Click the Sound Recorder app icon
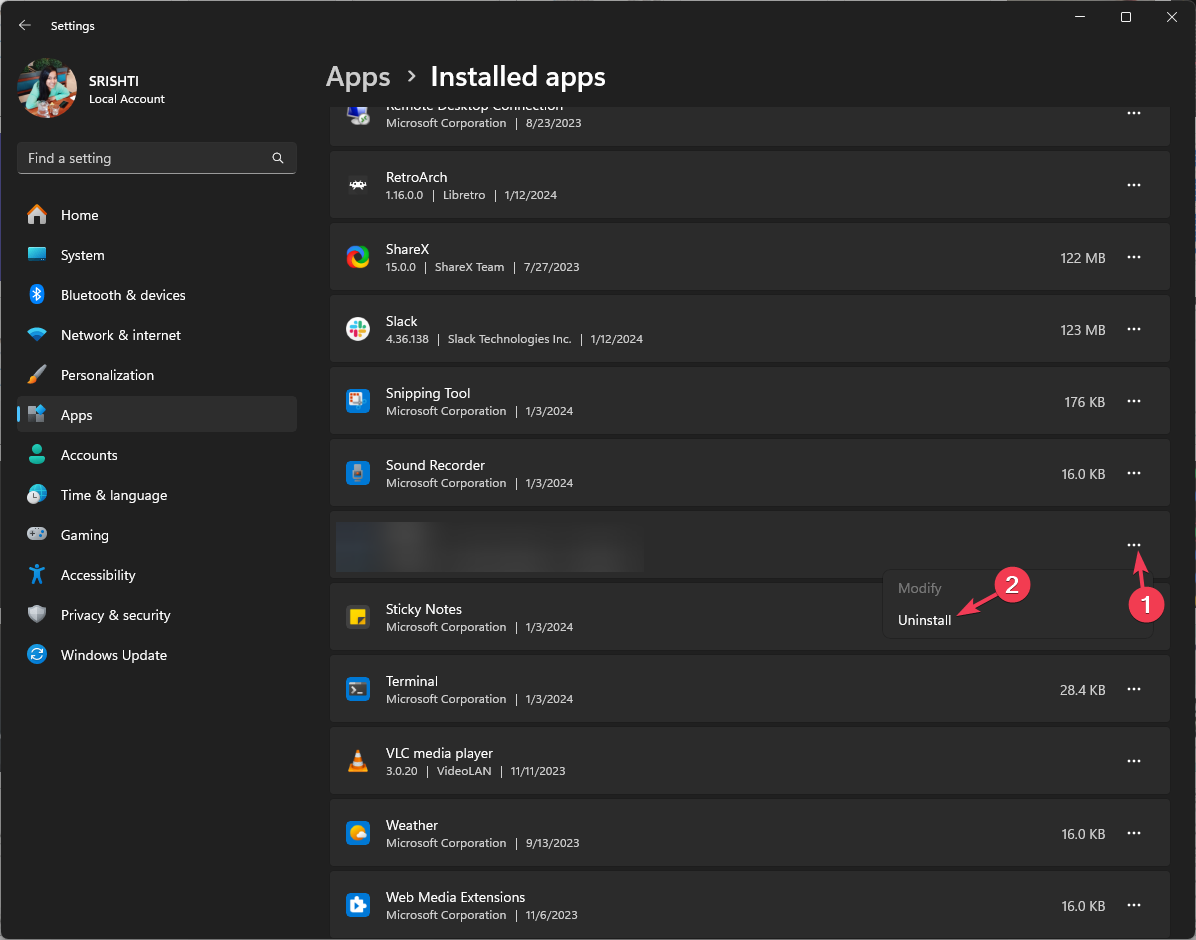Viewport: 1196px width, 940px height. (358, 473)
